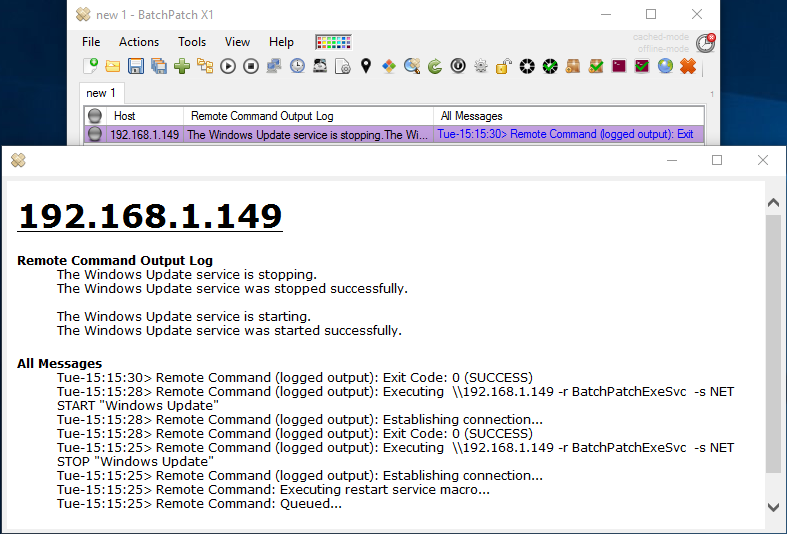Click the status circle in the 192.168.1.149 row
Image resolution: width=787 pixels, height=534 pixels.
(x=95, y=134)
